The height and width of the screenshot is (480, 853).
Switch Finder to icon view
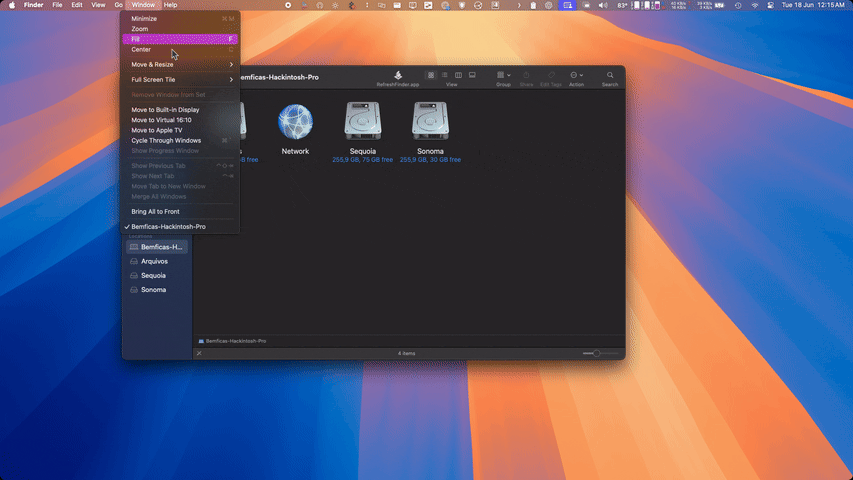pyautogui.click(x=431, y=75)
